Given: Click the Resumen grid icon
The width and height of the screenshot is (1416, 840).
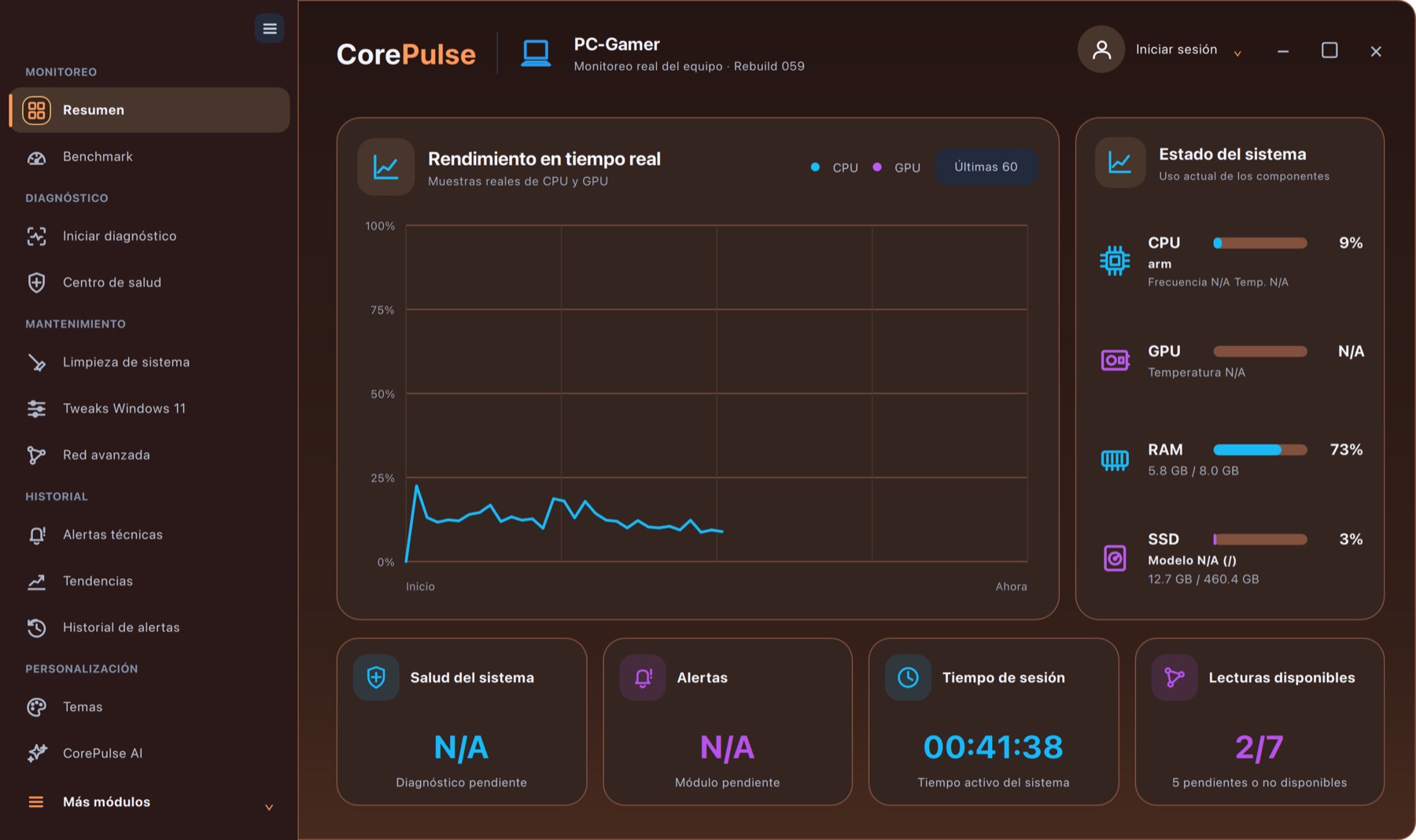Looking at the screenshot, I should [36, 110].
